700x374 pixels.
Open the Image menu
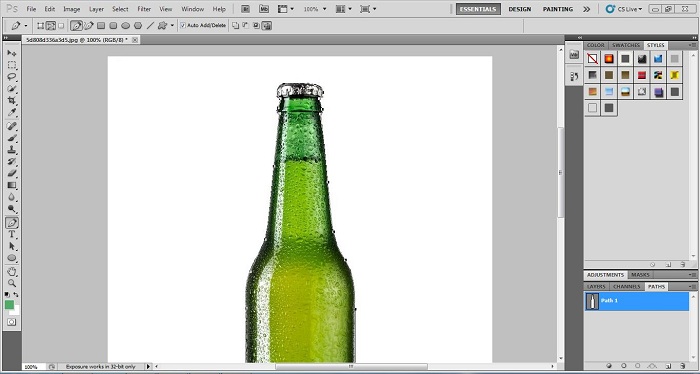71,9
